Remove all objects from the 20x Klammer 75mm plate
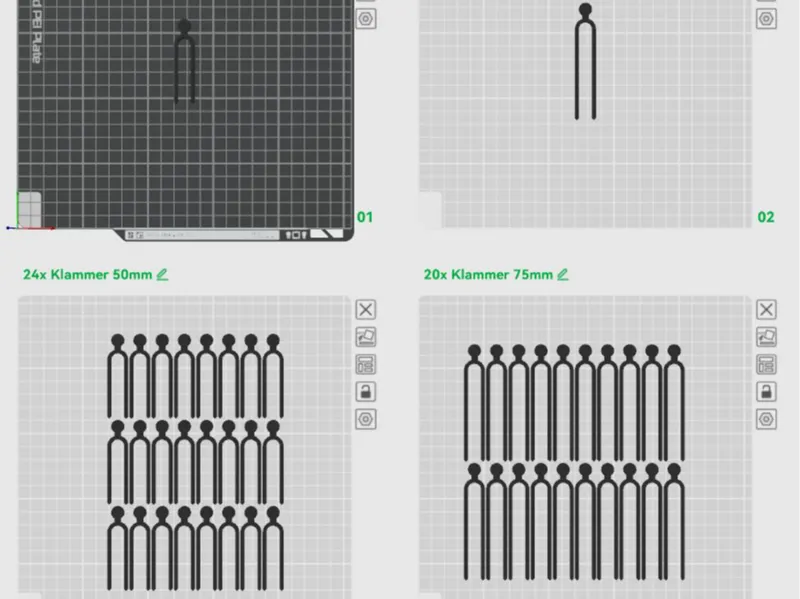800x599 pixels. click(766, 310)
